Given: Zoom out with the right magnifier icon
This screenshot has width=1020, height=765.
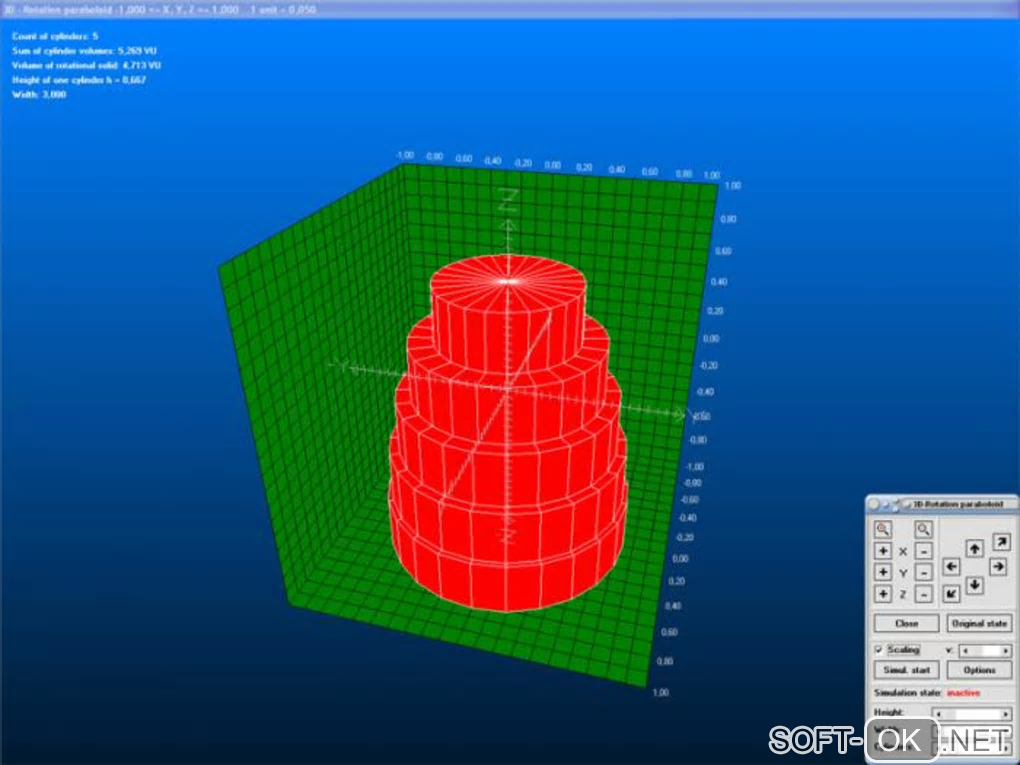Looking at the screenshot, I should click(x=923, y=530).
